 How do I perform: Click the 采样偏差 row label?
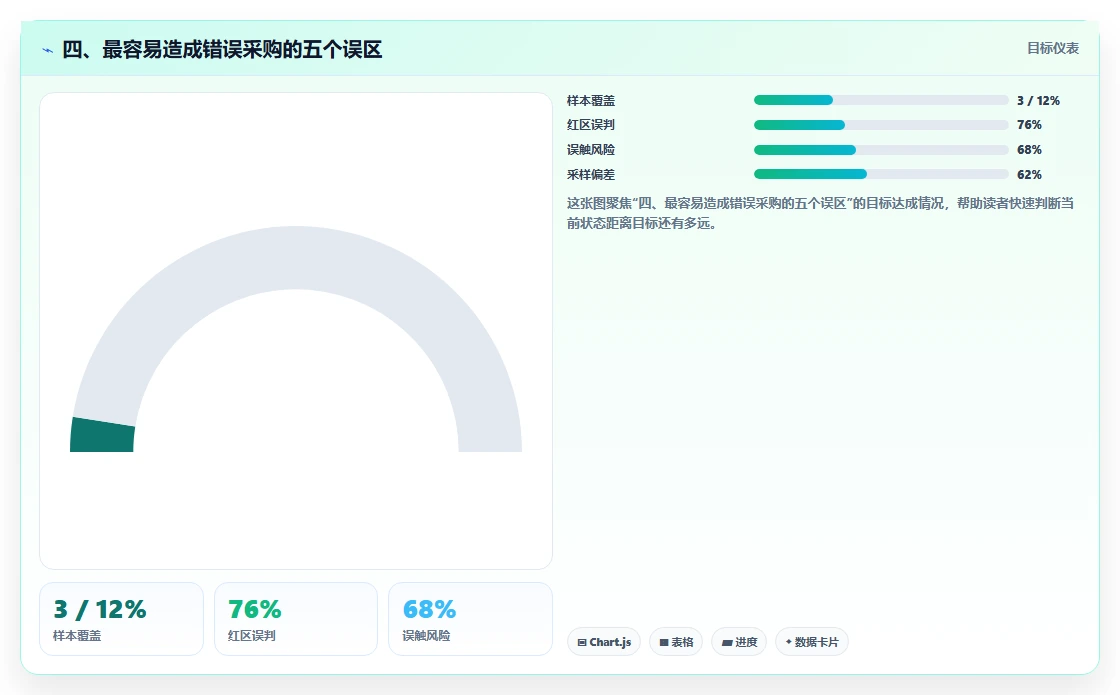coord(591,174)
